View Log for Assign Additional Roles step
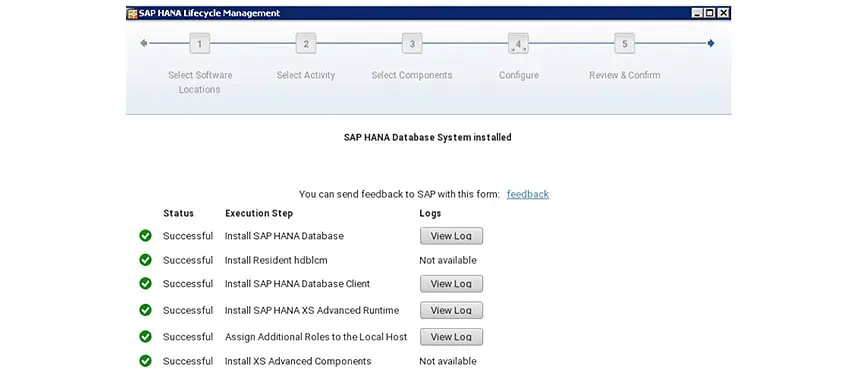855x375 pixels. [451, 337]
